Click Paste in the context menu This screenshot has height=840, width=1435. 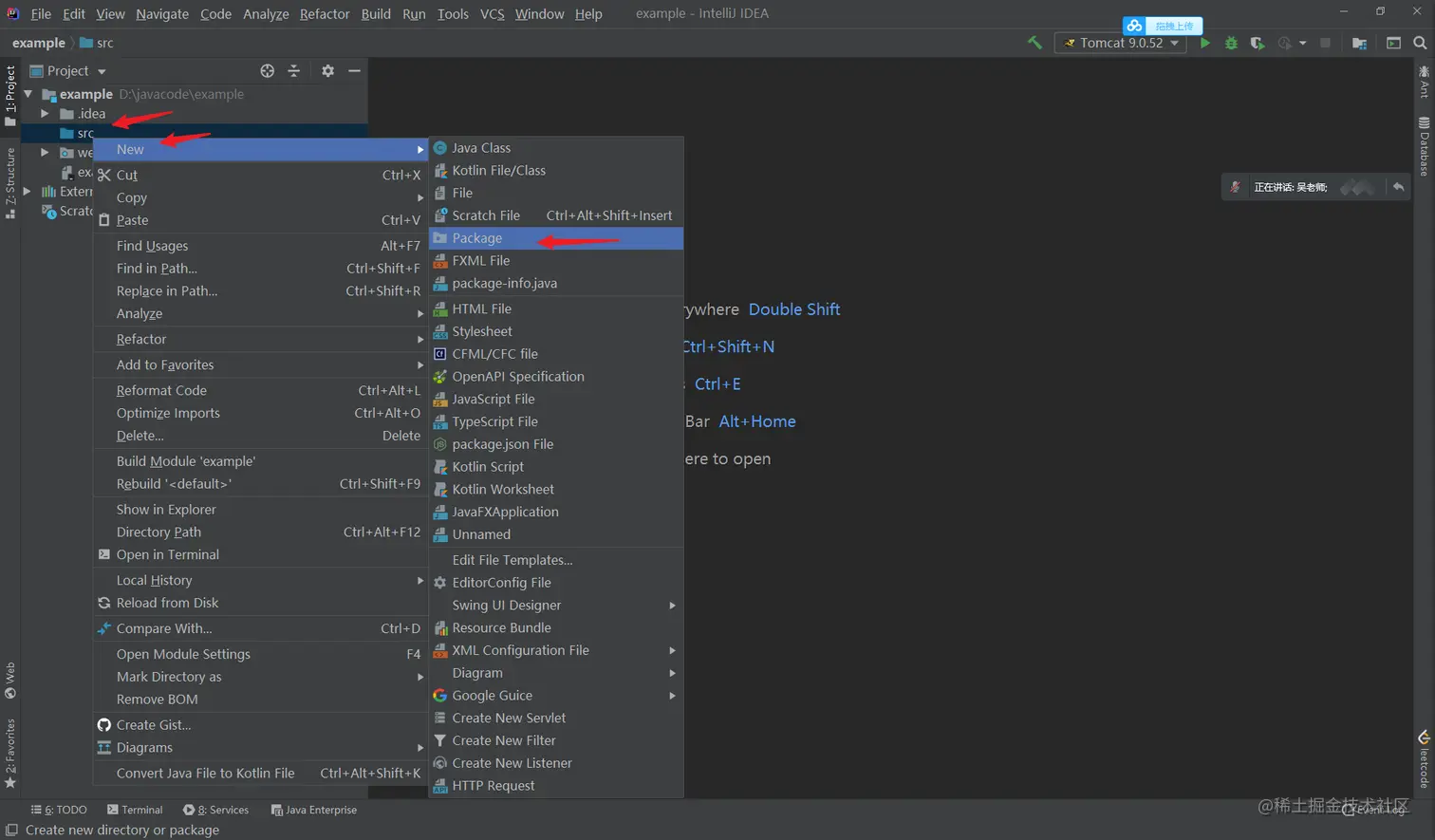(x=260, y=220)
